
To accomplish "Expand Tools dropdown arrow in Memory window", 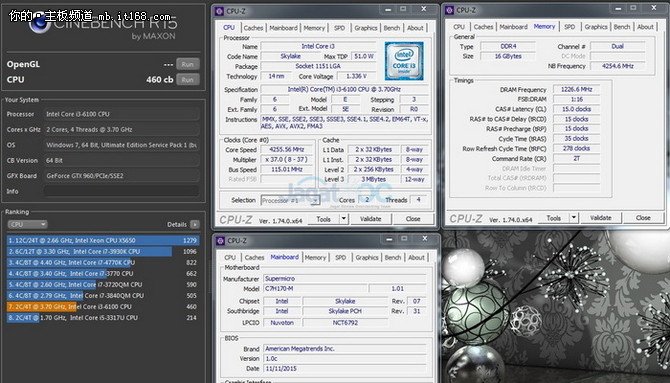I will (x=573, y=218).
